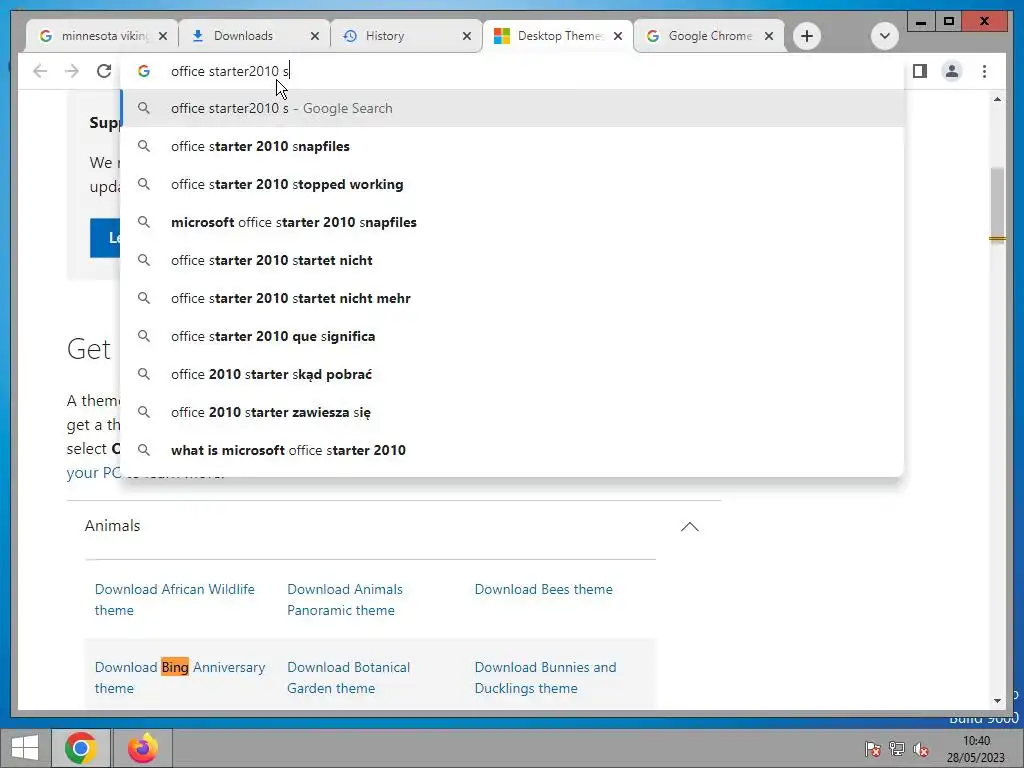
Task: Click the vertical scrollbar thumb
Action: coord(997,206)
